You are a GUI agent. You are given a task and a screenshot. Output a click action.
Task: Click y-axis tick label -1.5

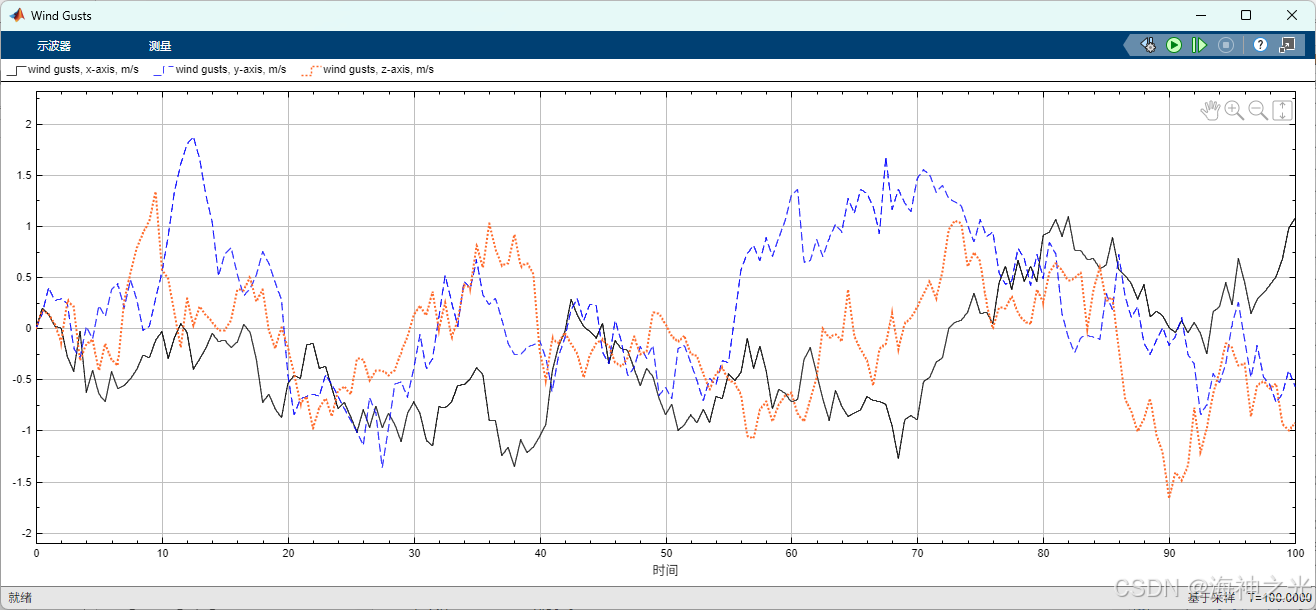[x=21, y=481]
